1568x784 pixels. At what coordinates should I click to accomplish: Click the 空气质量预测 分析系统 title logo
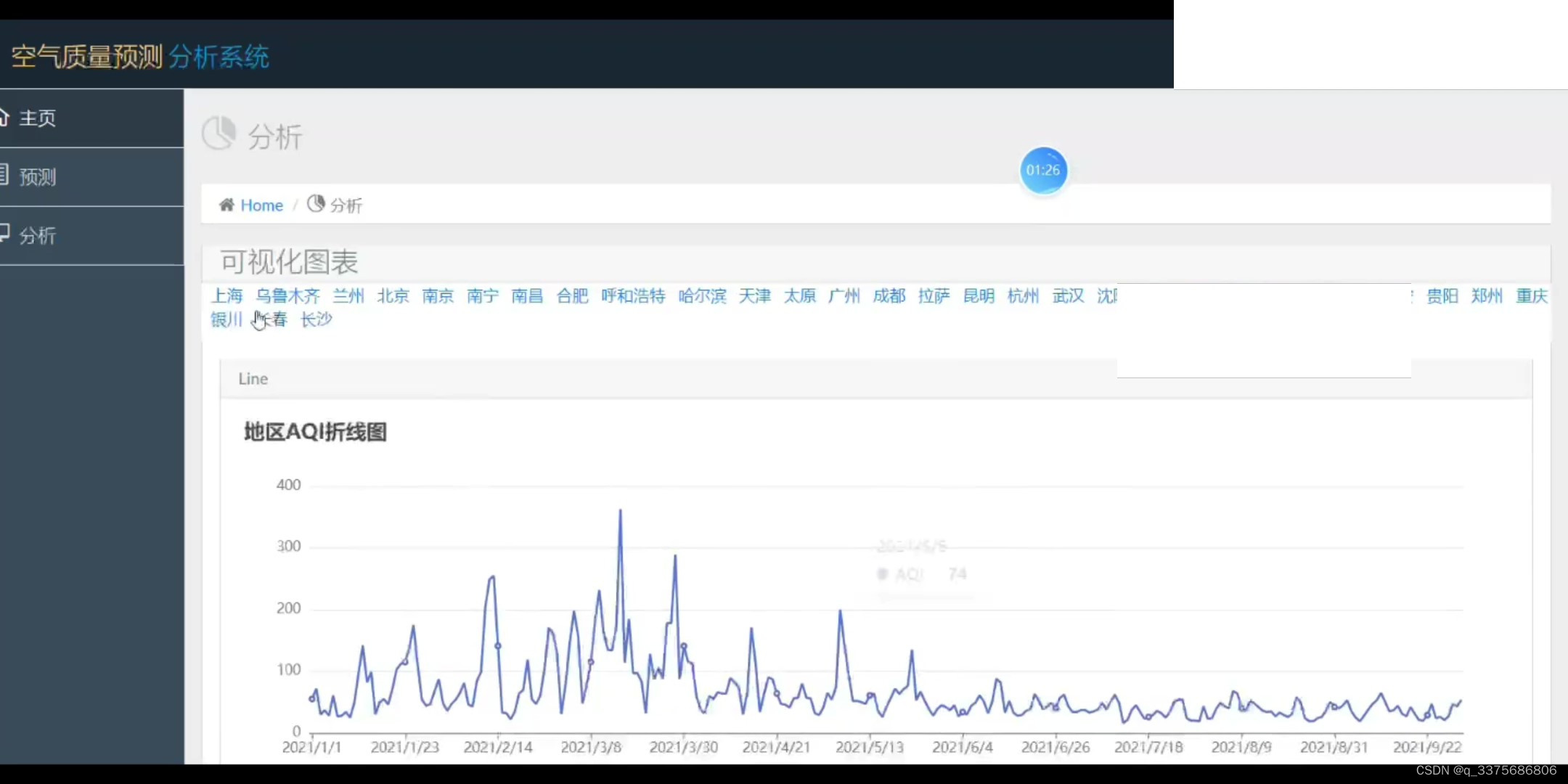[x=140, y=57]
